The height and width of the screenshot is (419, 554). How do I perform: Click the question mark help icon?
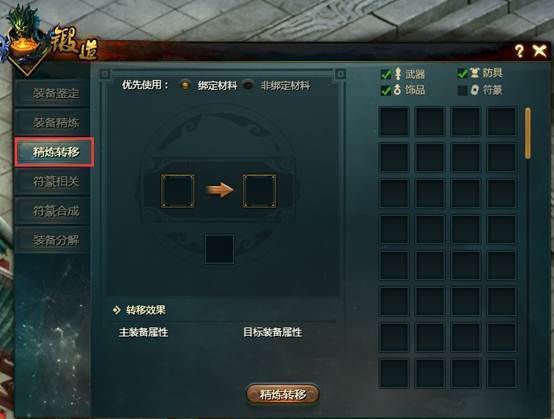[519, 51]
